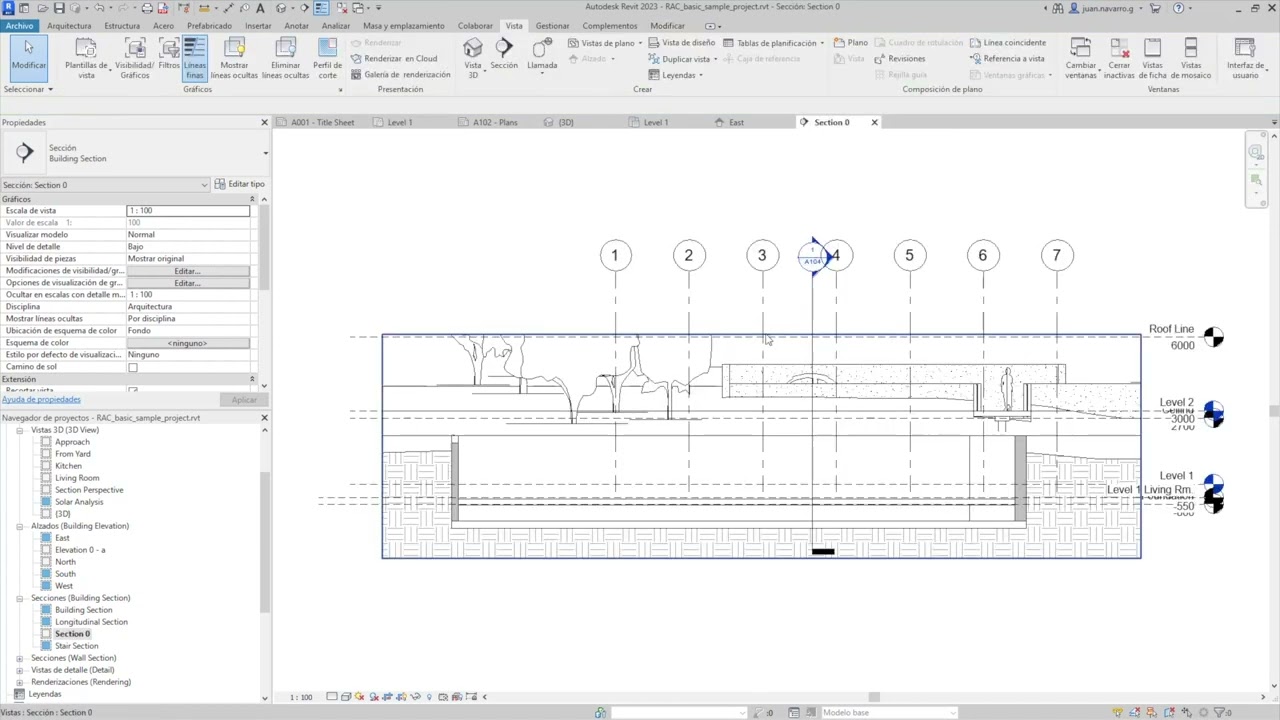Expand the Seleccionar panel dropdown

point(28,89)
